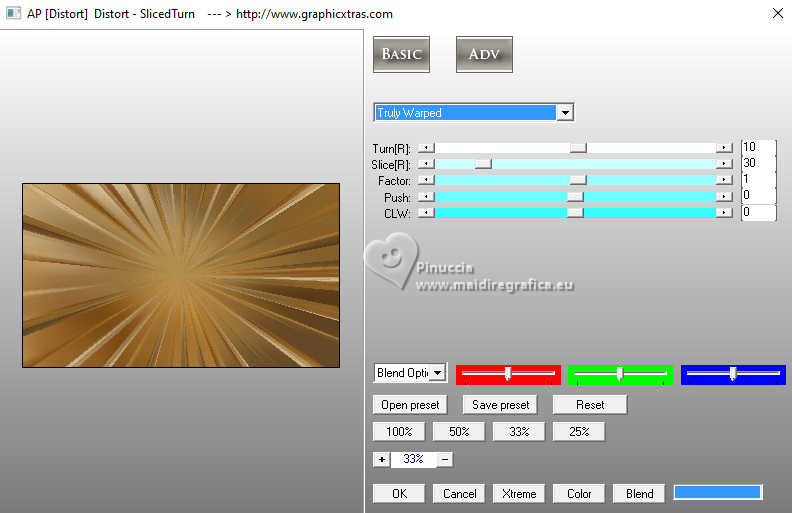Set preview zoom to 50%
The width and height of the screenshot is (792, 513).
tap(459, 432)
